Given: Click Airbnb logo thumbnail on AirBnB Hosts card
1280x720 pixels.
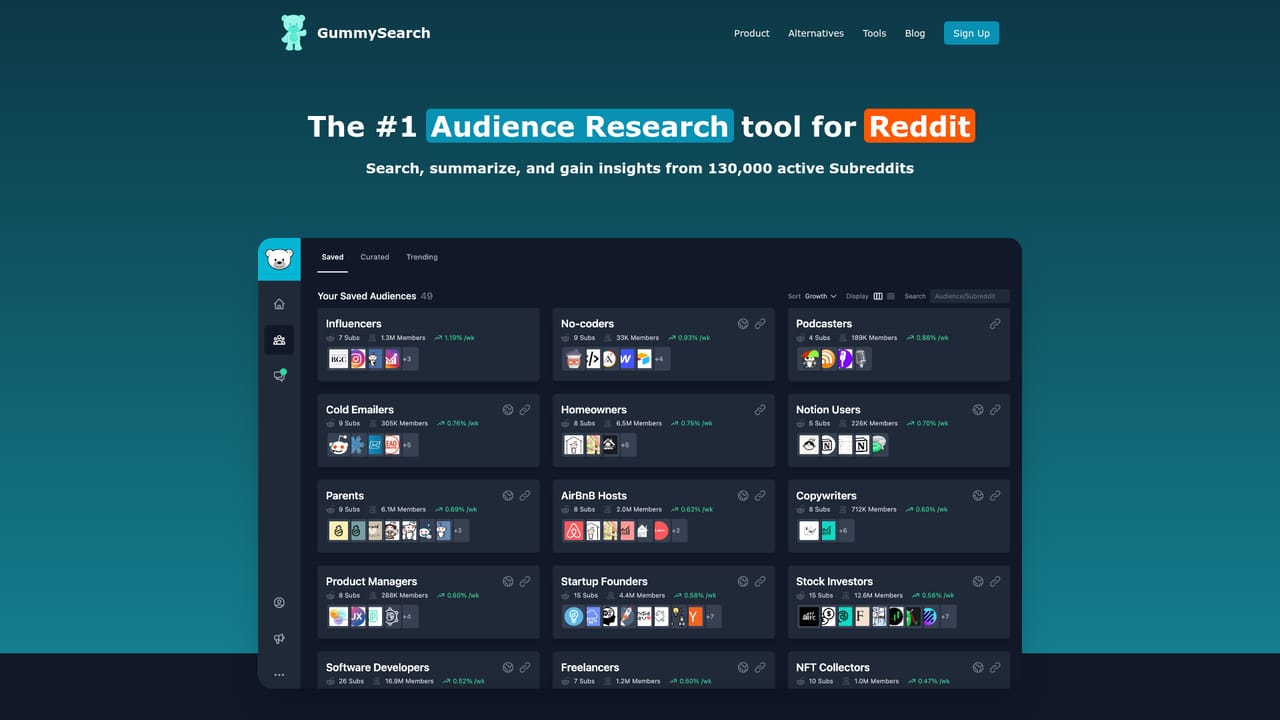Looking at the screenshot, I should tap(573, 531).
